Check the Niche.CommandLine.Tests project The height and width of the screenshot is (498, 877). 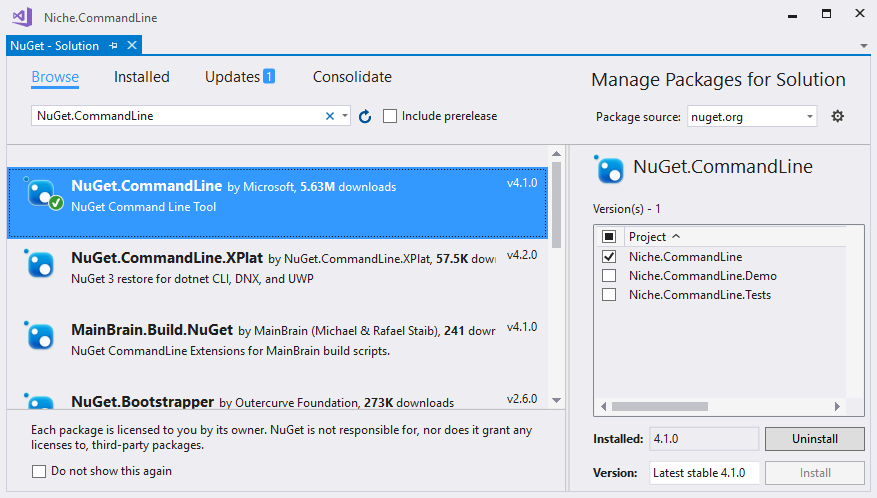(609, 295)
